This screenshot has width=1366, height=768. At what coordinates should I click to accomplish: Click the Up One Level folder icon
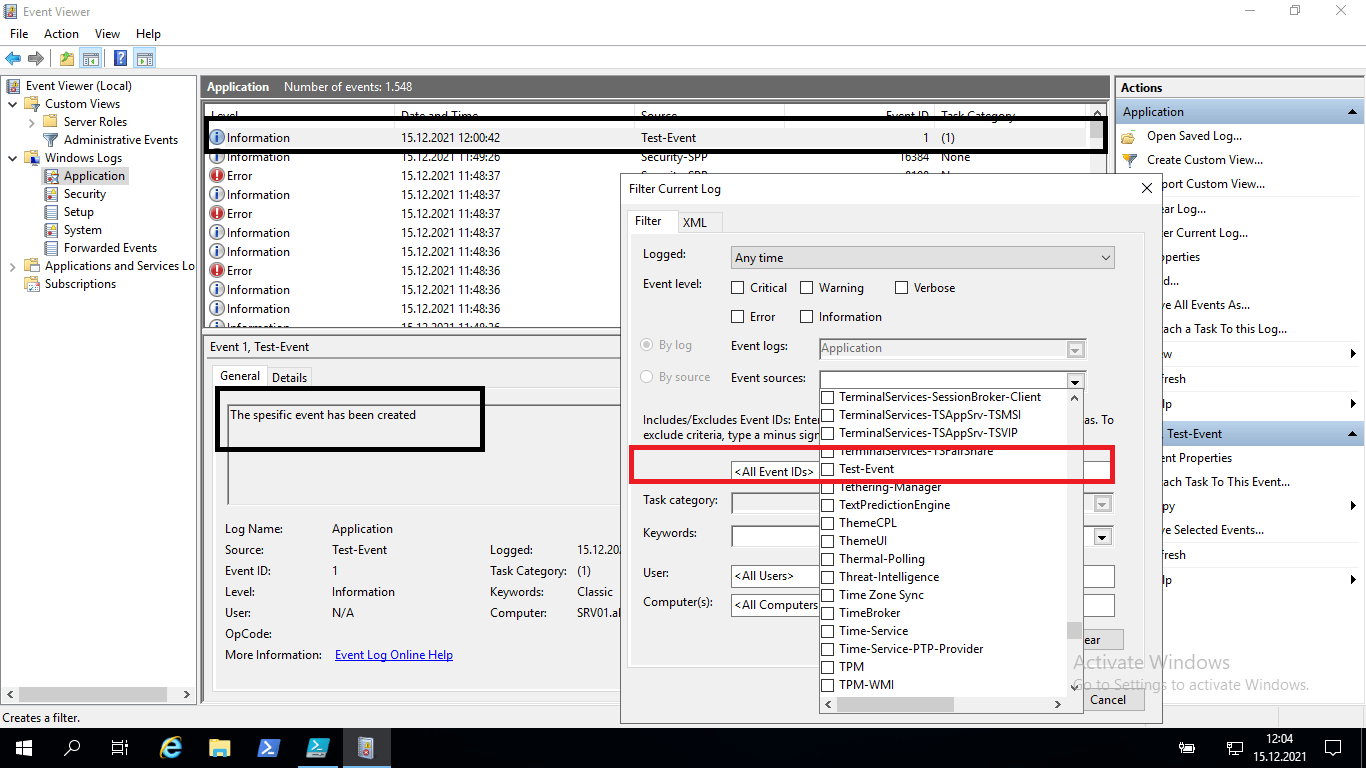pyautogui.click(x=67, y=59)
